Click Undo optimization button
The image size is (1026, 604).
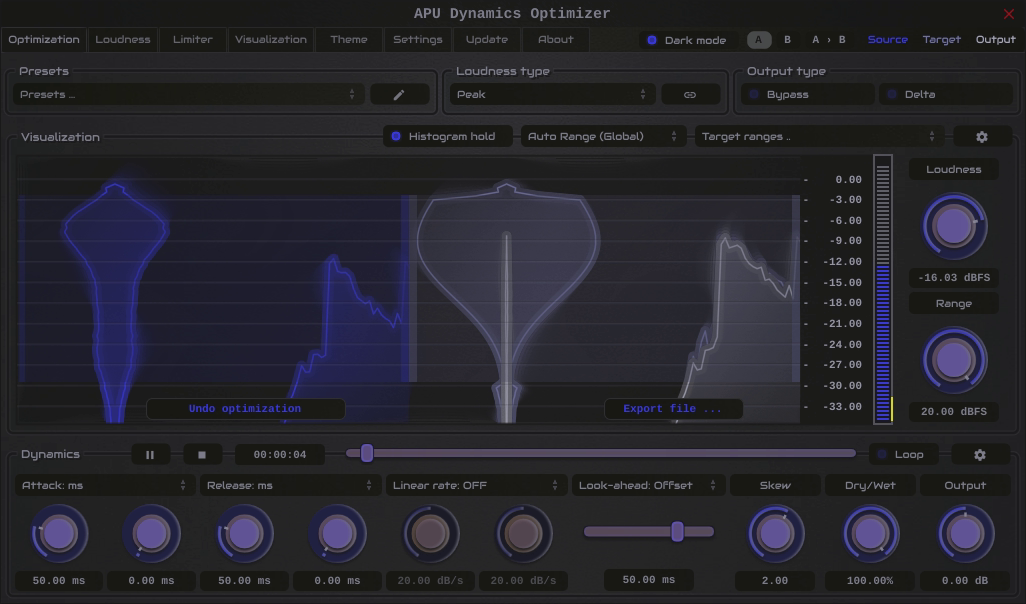click(245, 409)
